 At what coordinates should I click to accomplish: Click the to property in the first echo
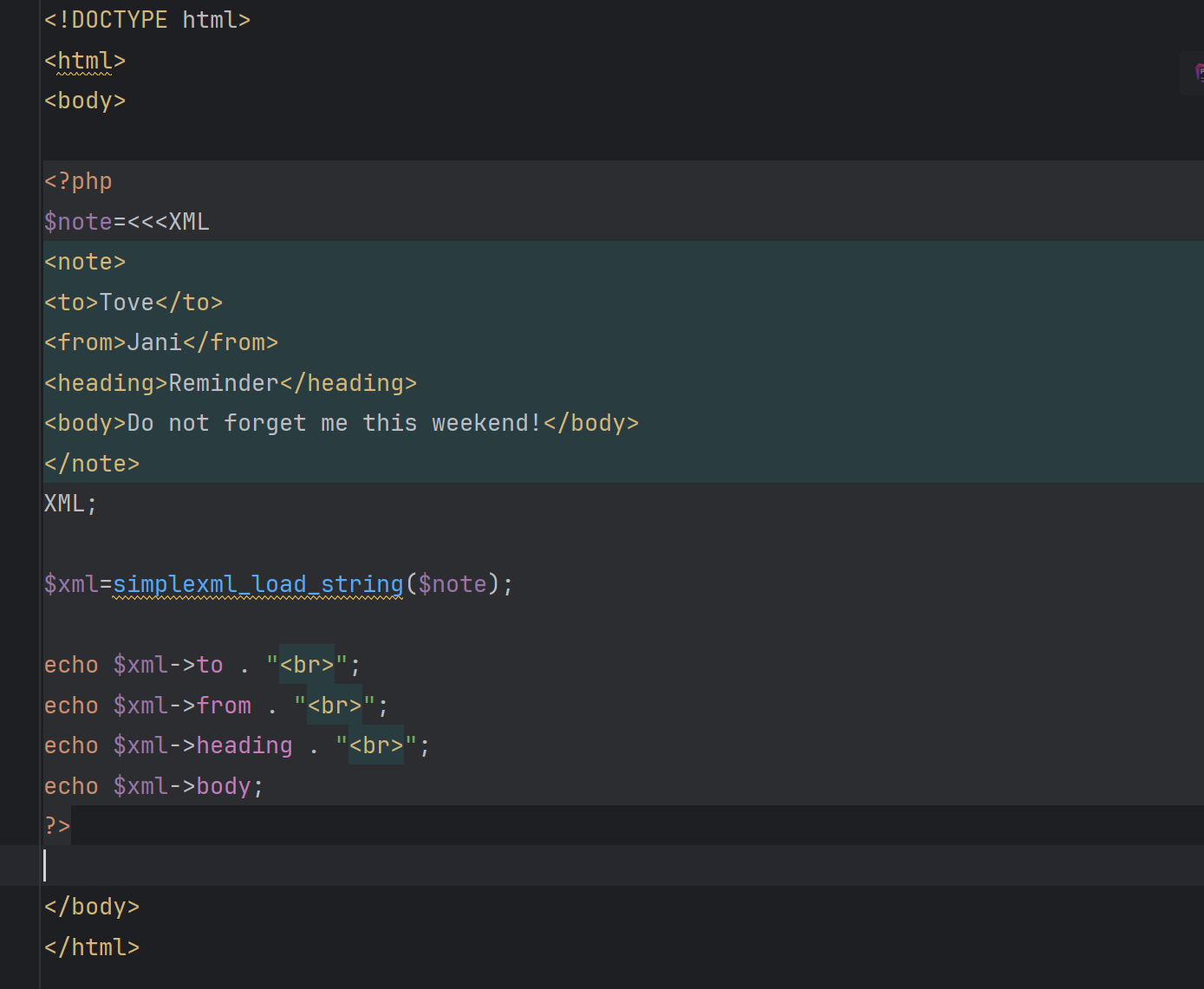210,665
